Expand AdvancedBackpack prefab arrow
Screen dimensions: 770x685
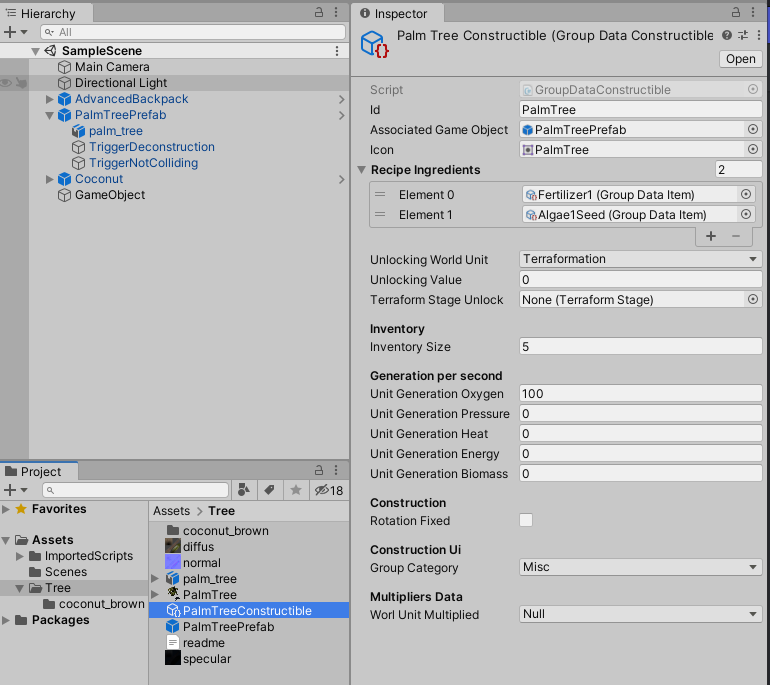tap(49, 99)
